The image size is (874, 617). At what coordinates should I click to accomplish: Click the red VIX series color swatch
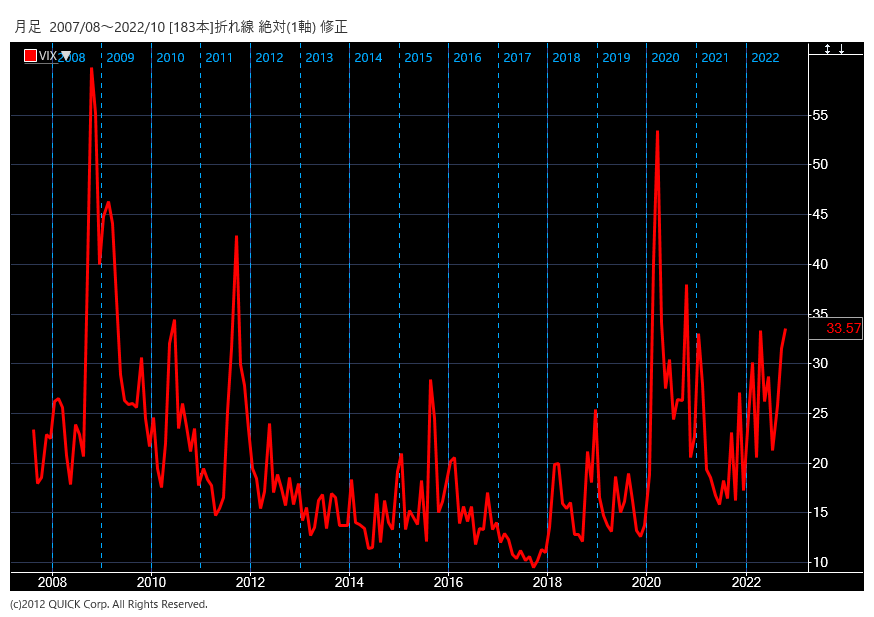(30, 57)
